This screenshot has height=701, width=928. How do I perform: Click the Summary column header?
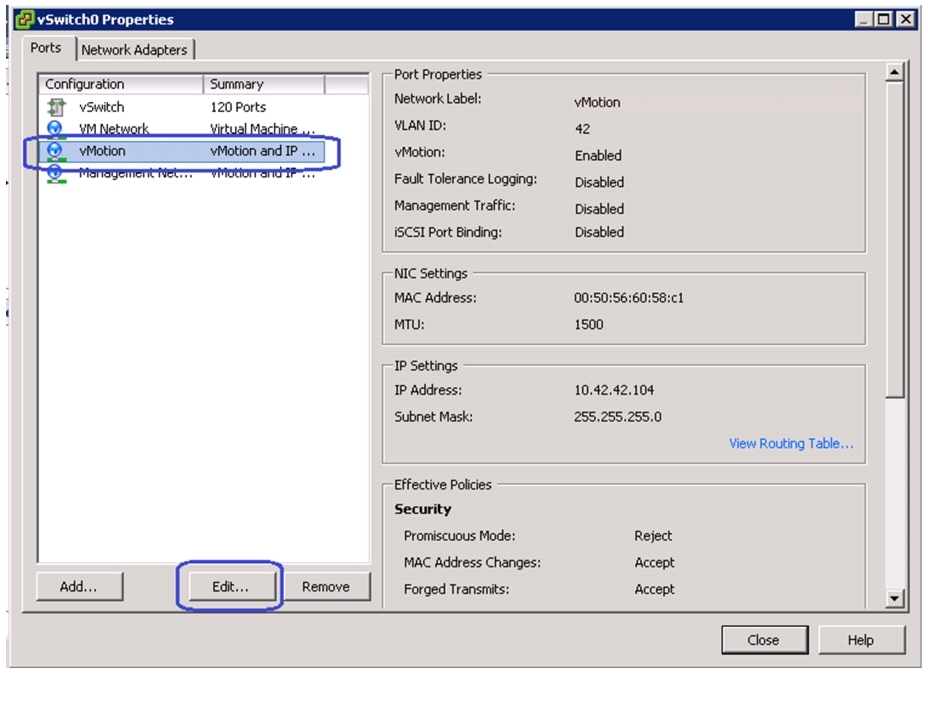click(264, 84)
